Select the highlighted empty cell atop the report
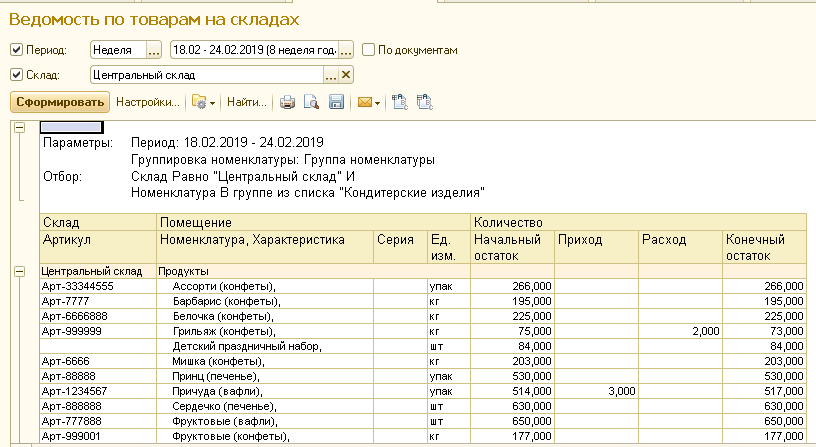 tap(71, 127)
